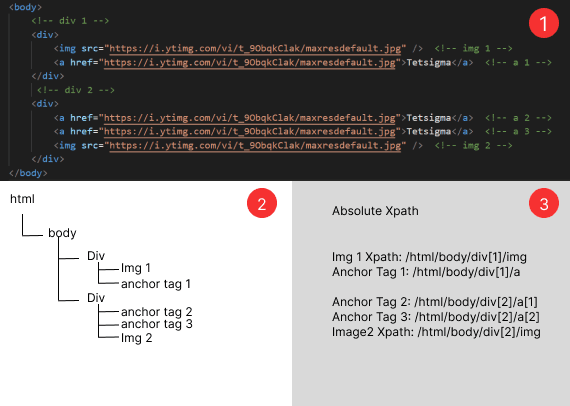The height and width of the screenshot is (406, 570).
Task: Click the opening <body> tag in the code
Action: [x=25, y=7]
